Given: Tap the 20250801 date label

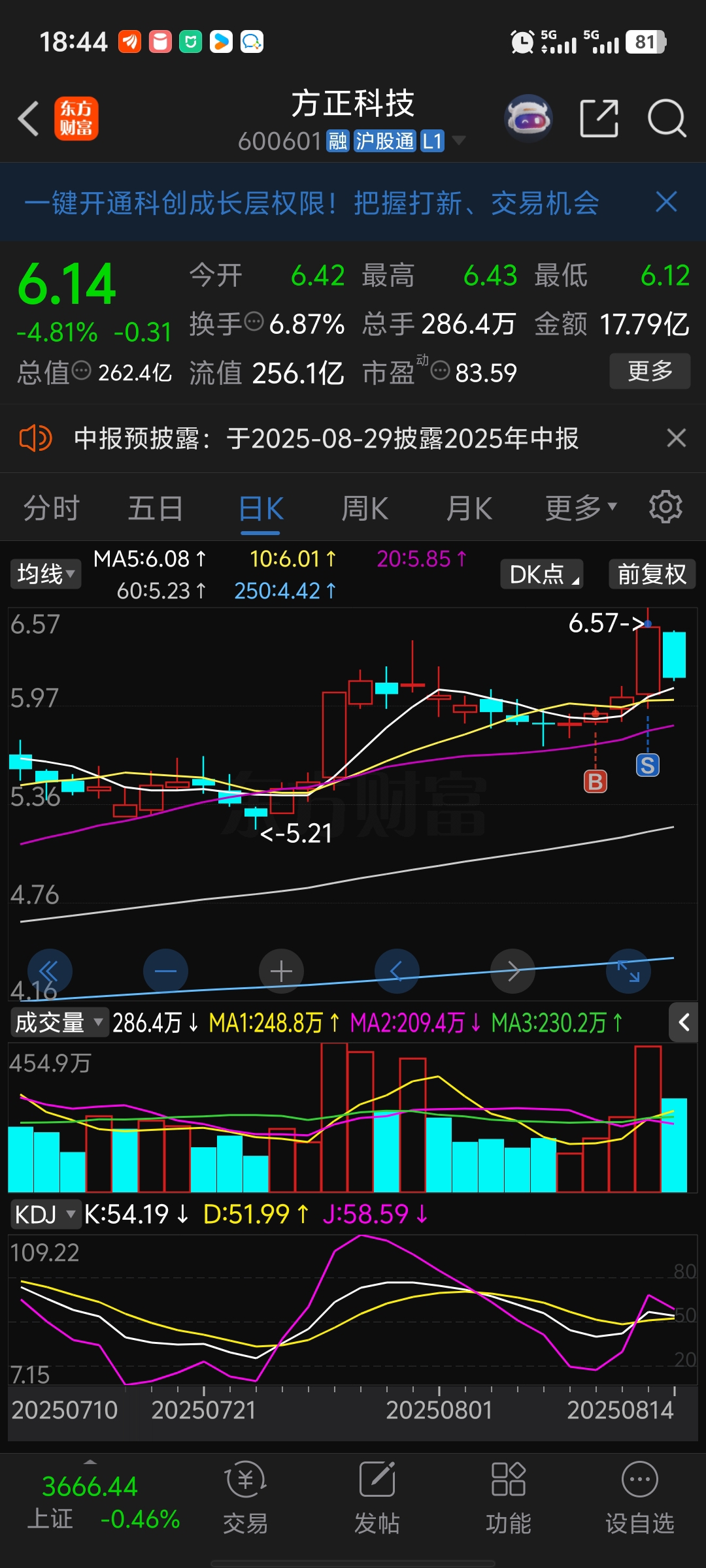Looking at the screenshot, I should (x=439, y=1411).
